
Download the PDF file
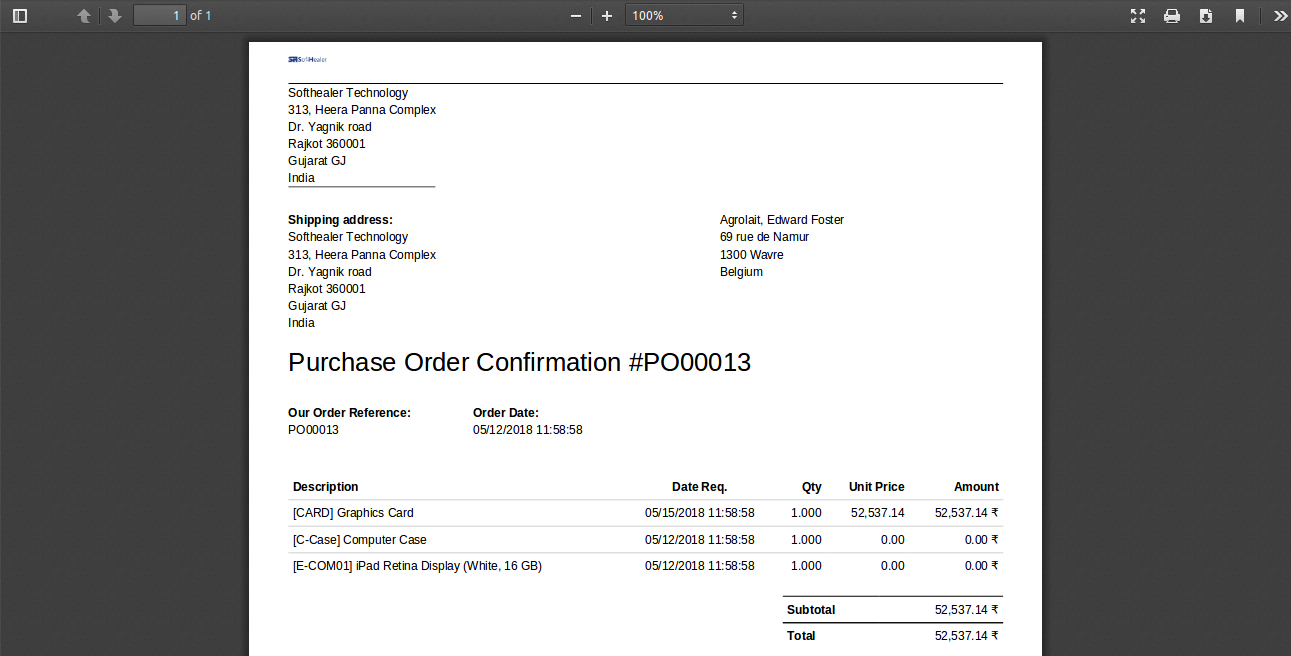coord(1206,16)
